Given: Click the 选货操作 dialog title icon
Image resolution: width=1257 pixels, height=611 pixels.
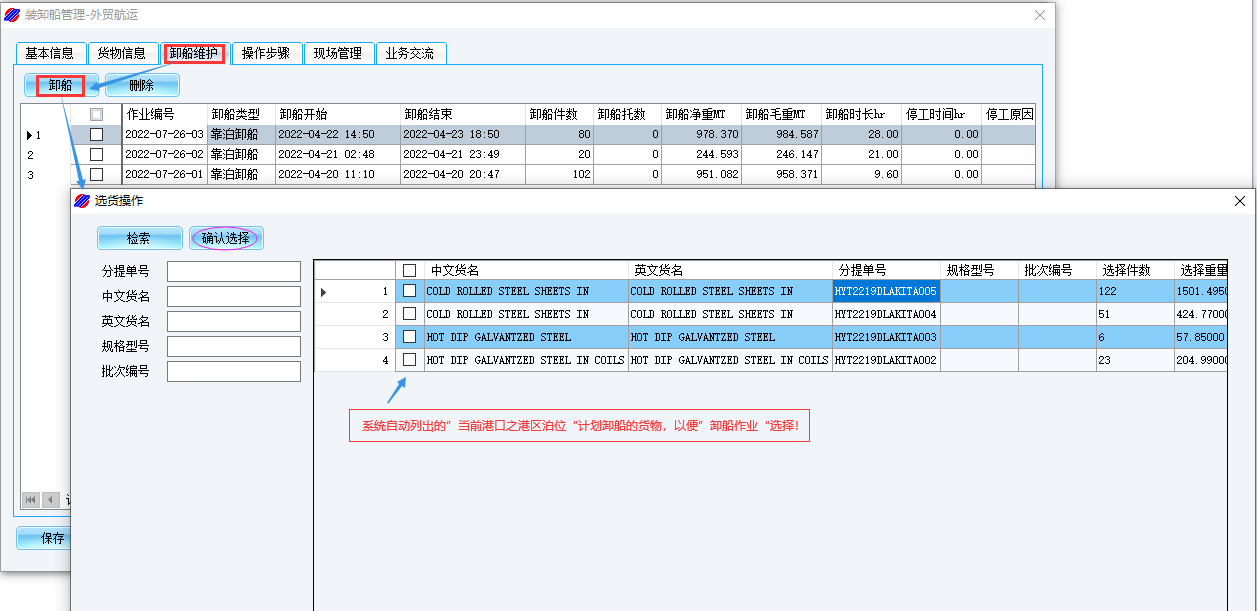Looking at the screenshot, I should click(83, 201).
